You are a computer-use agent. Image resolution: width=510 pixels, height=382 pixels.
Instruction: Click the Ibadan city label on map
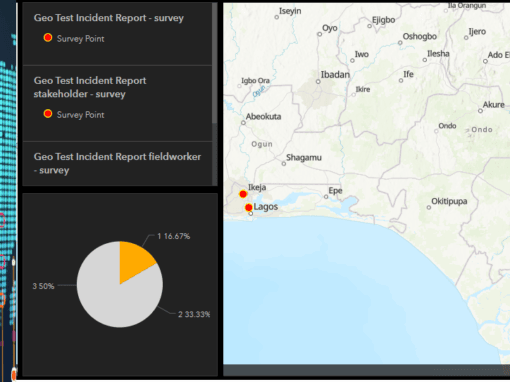pos(335,75)
